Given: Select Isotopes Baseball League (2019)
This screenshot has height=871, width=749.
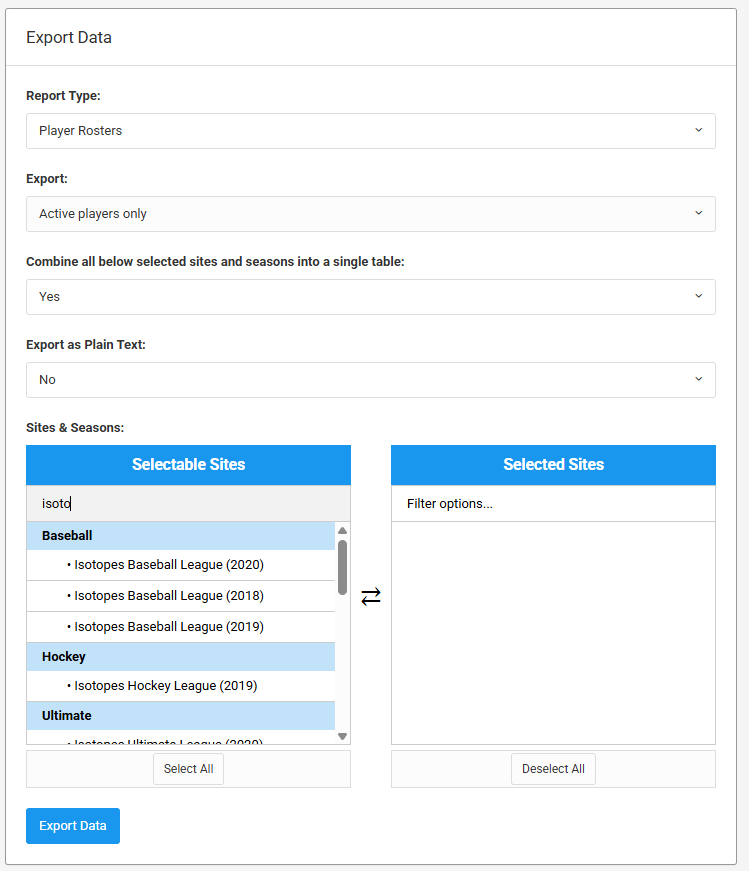Looking at the screenshot, I should [x=181, y=627].
